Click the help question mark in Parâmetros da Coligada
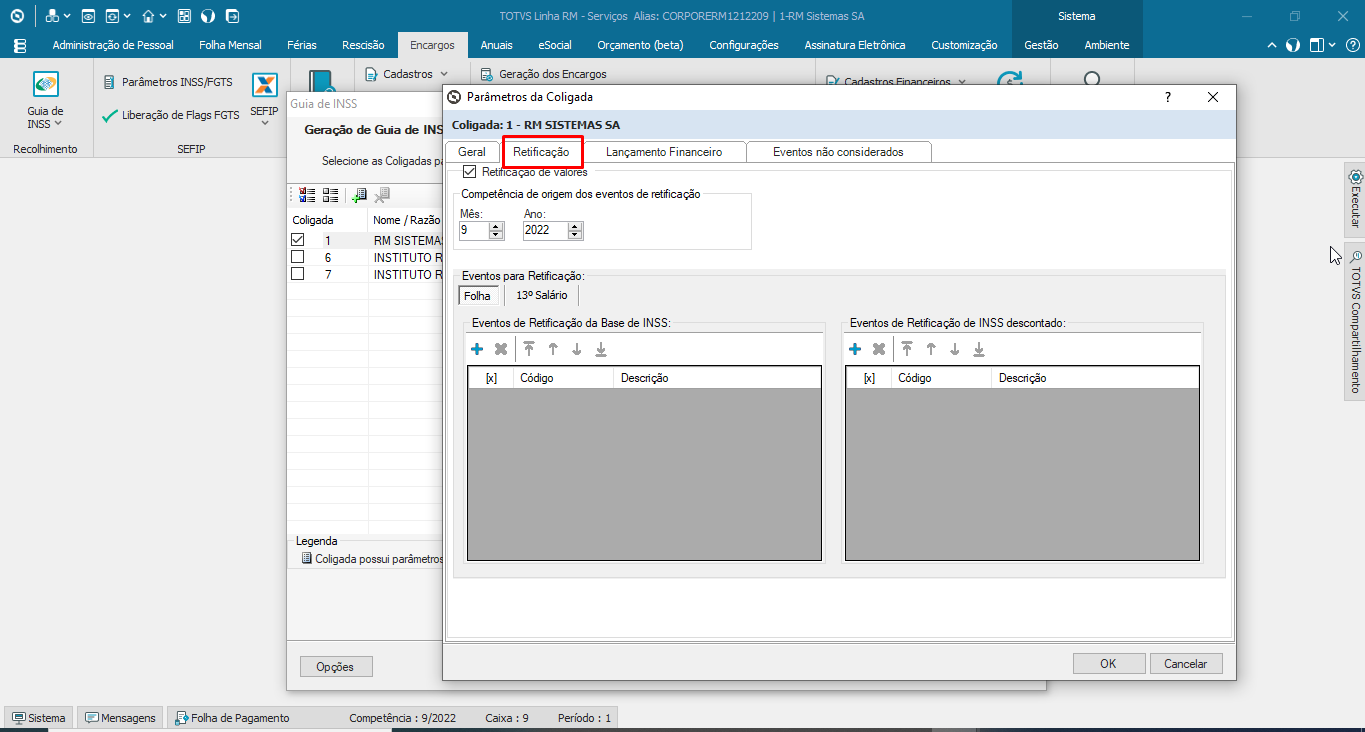 [1168, 97]
